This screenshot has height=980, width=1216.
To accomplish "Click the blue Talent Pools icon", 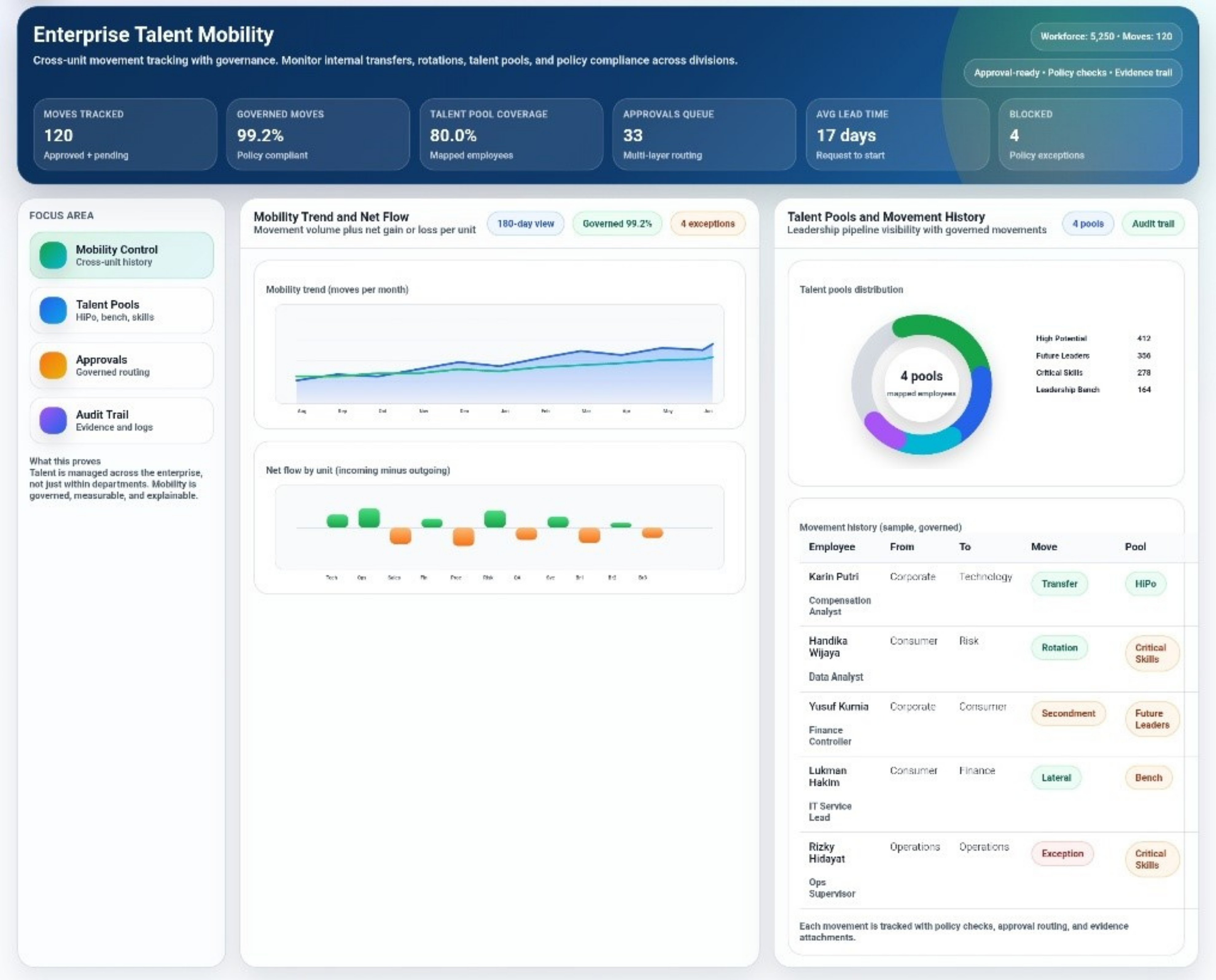I will (53, 310).
